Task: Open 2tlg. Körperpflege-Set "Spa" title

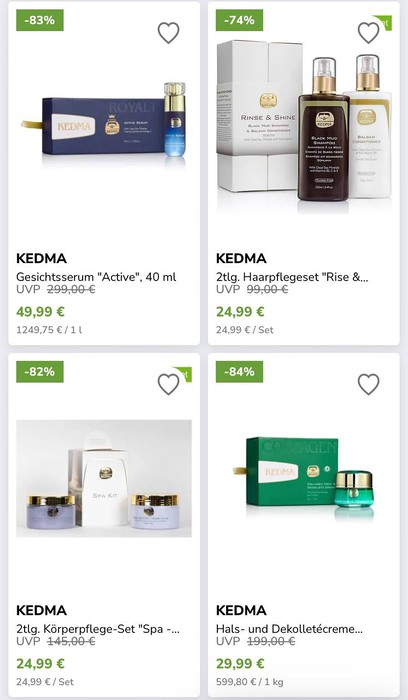Action: [98, 629]
